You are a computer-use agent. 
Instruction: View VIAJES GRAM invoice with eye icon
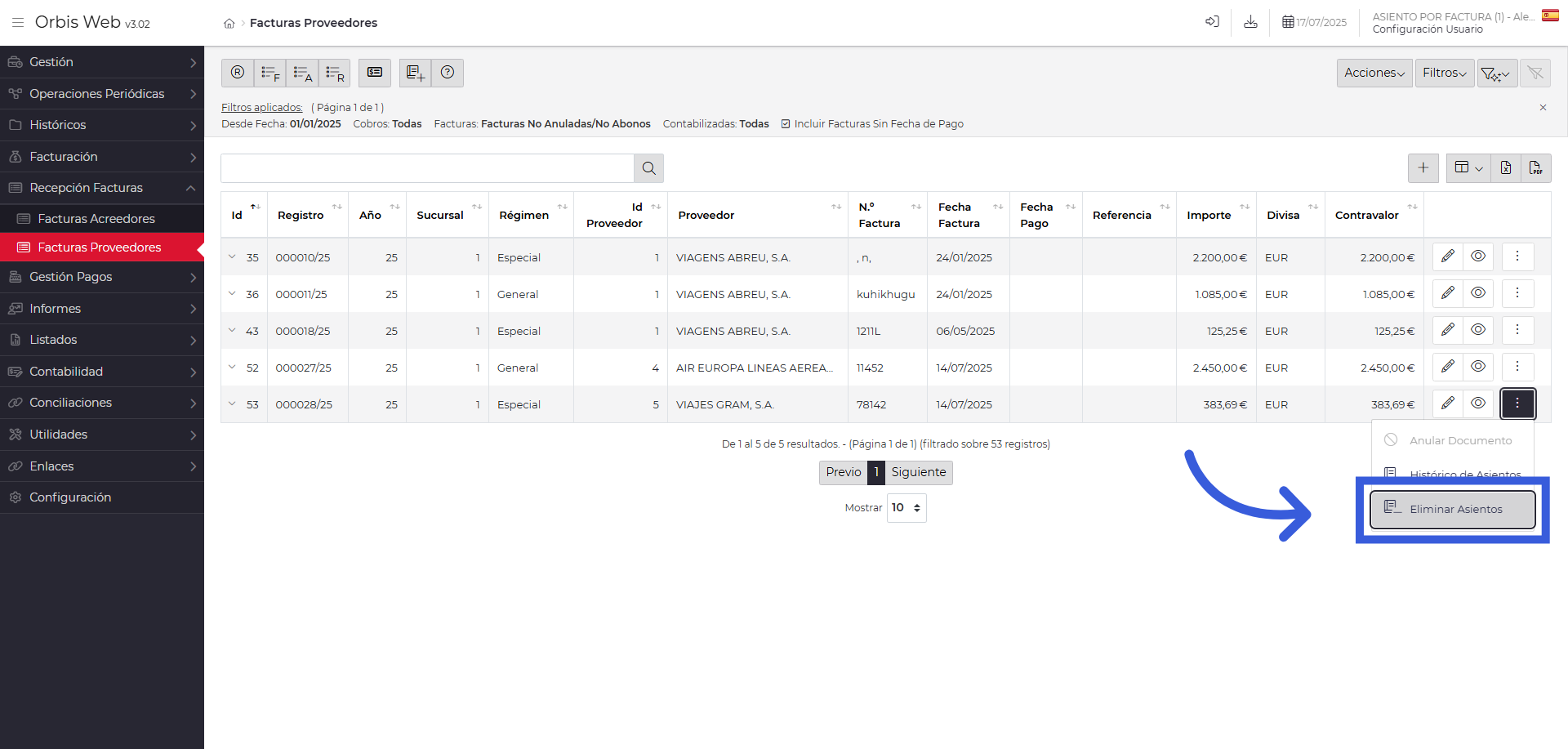1478,403
